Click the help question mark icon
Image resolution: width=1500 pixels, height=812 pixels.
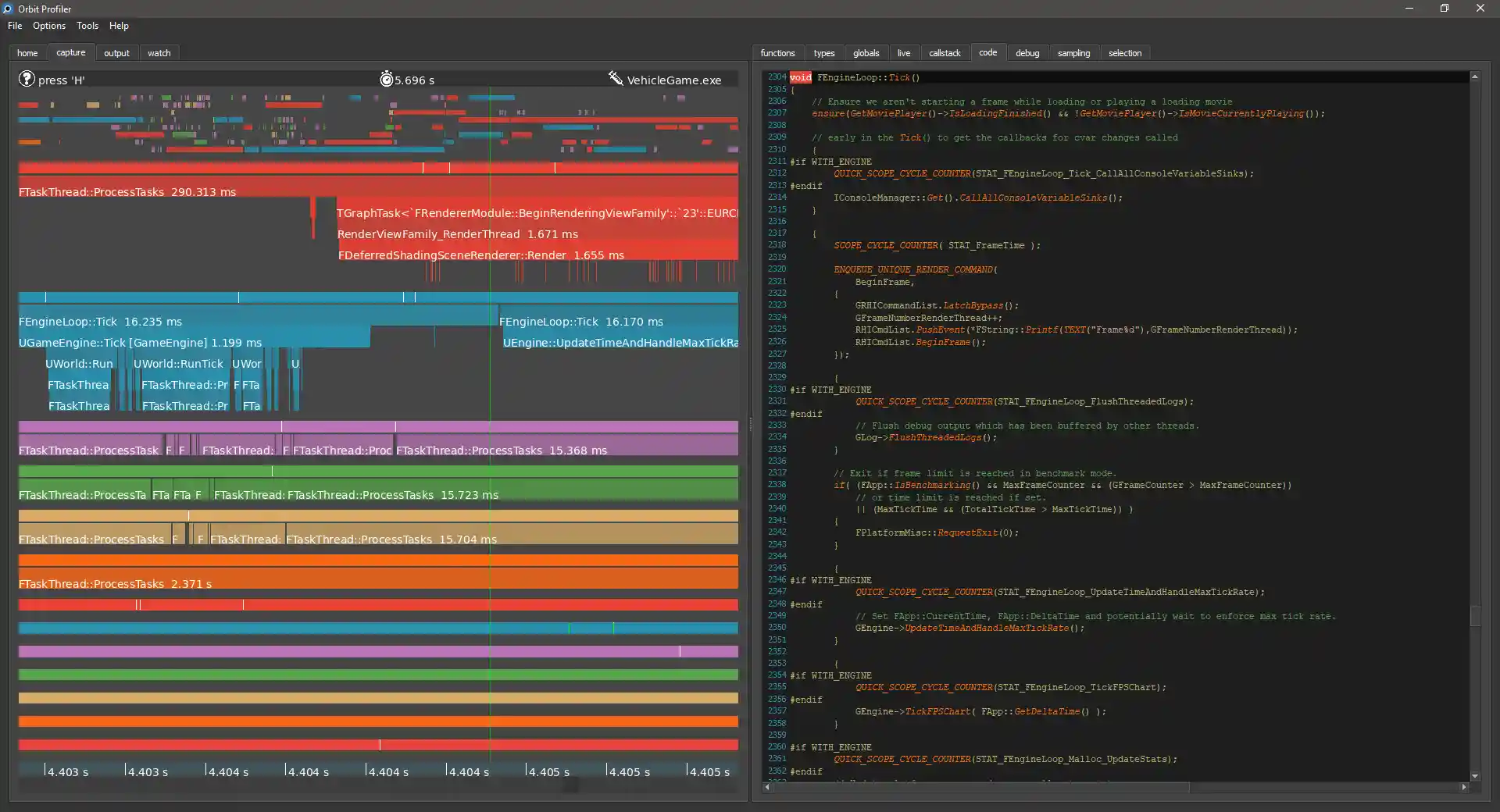click(x=26, y=79)
